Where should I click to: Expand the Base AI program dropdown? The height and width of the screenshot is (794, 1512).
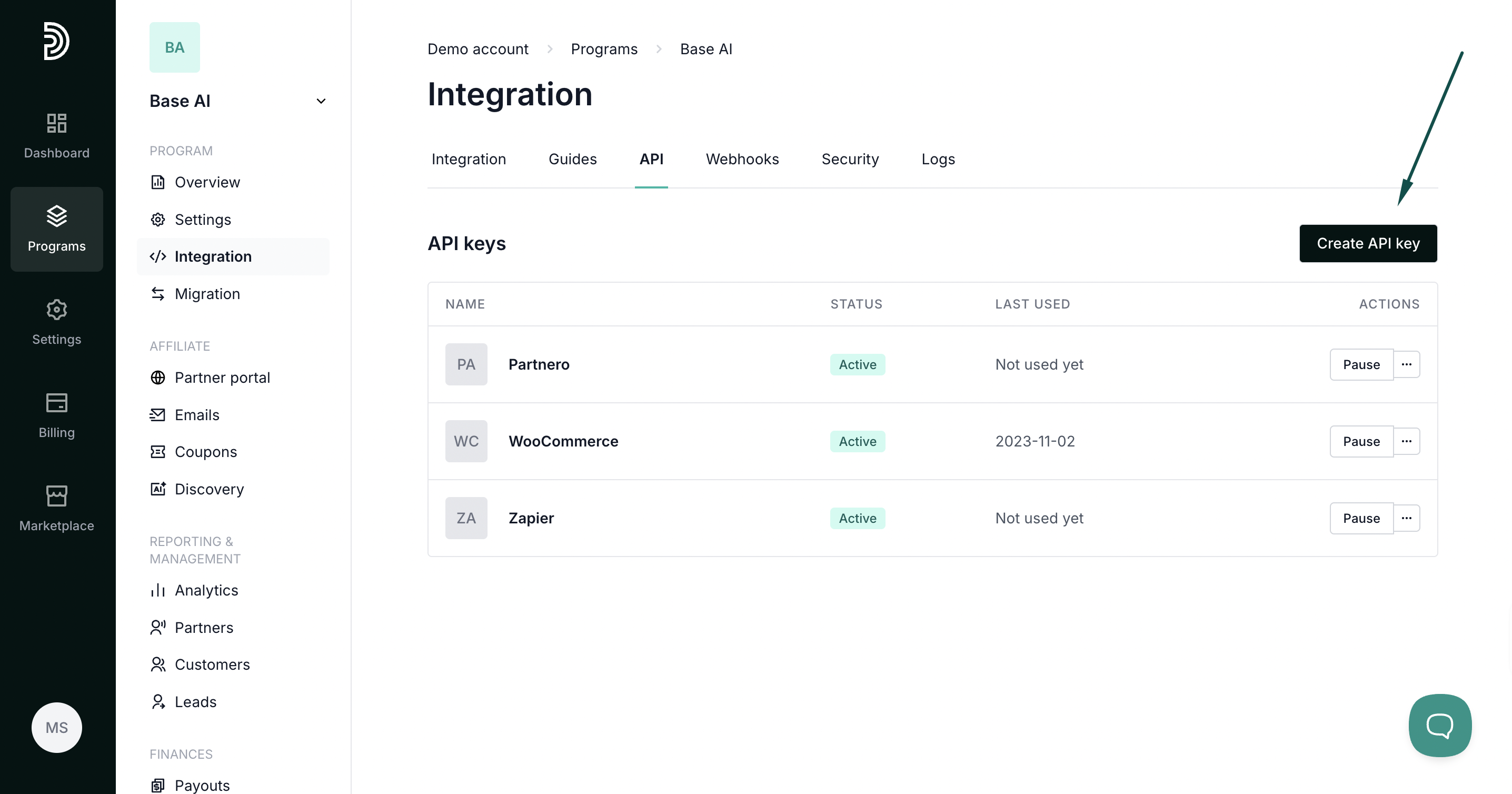[321, 101]
